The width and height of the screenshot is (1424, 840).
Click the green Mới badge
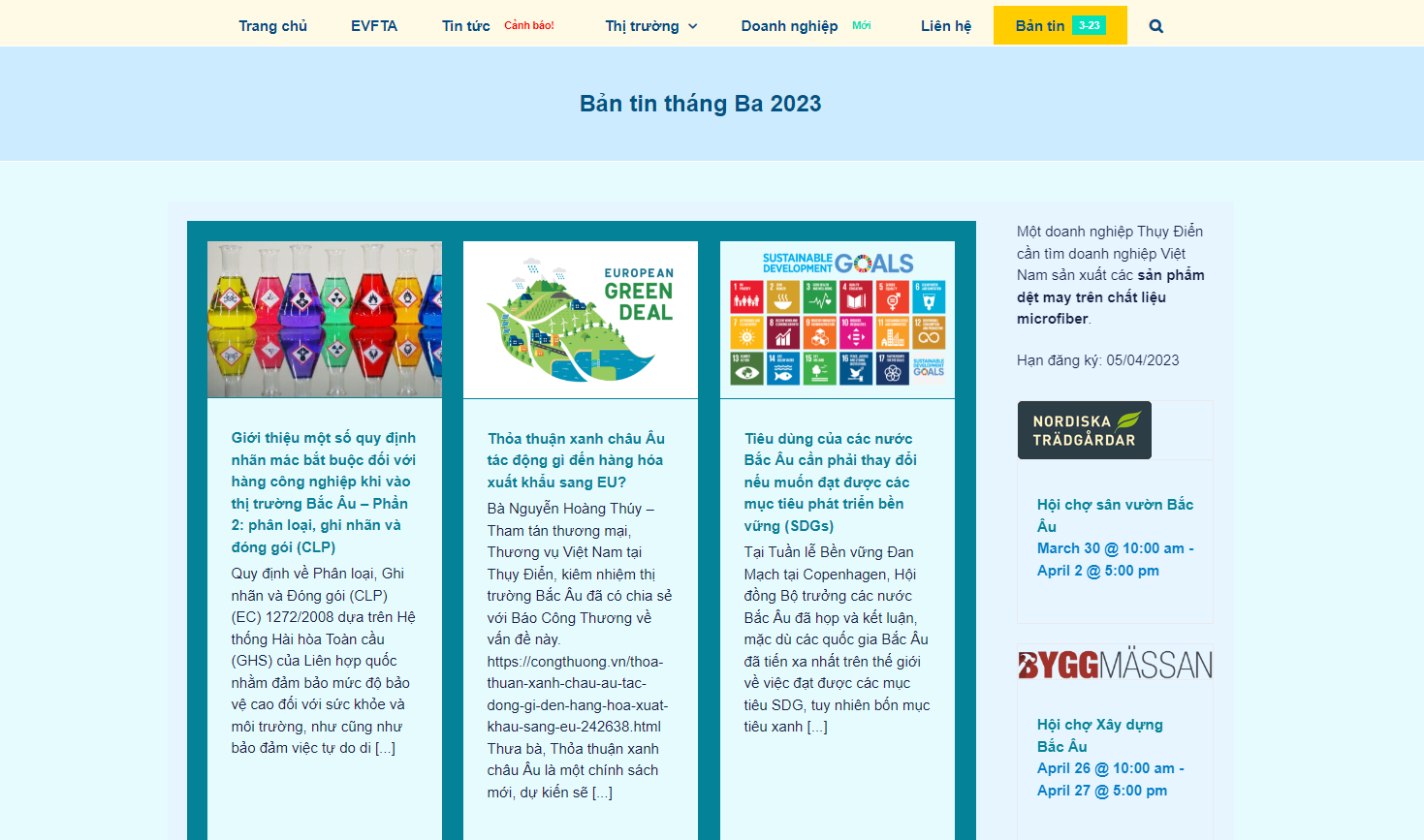(x=861, y=25)
